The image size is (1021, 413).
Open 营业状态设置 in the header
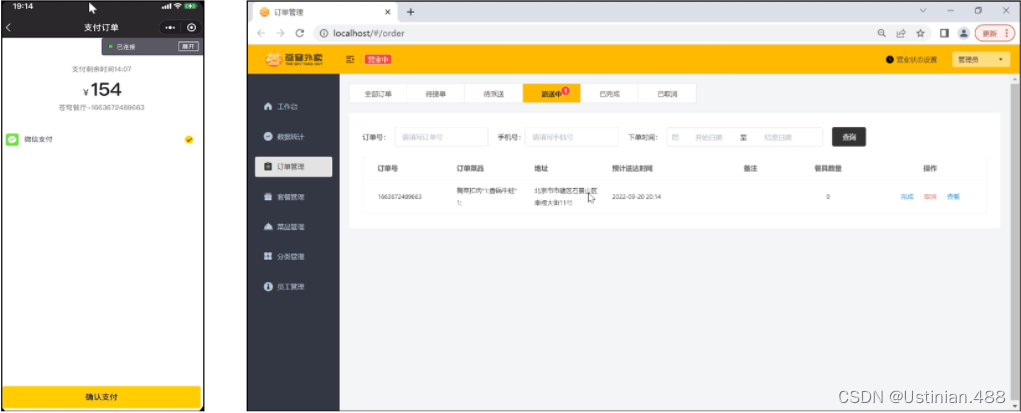coord(911,59)
